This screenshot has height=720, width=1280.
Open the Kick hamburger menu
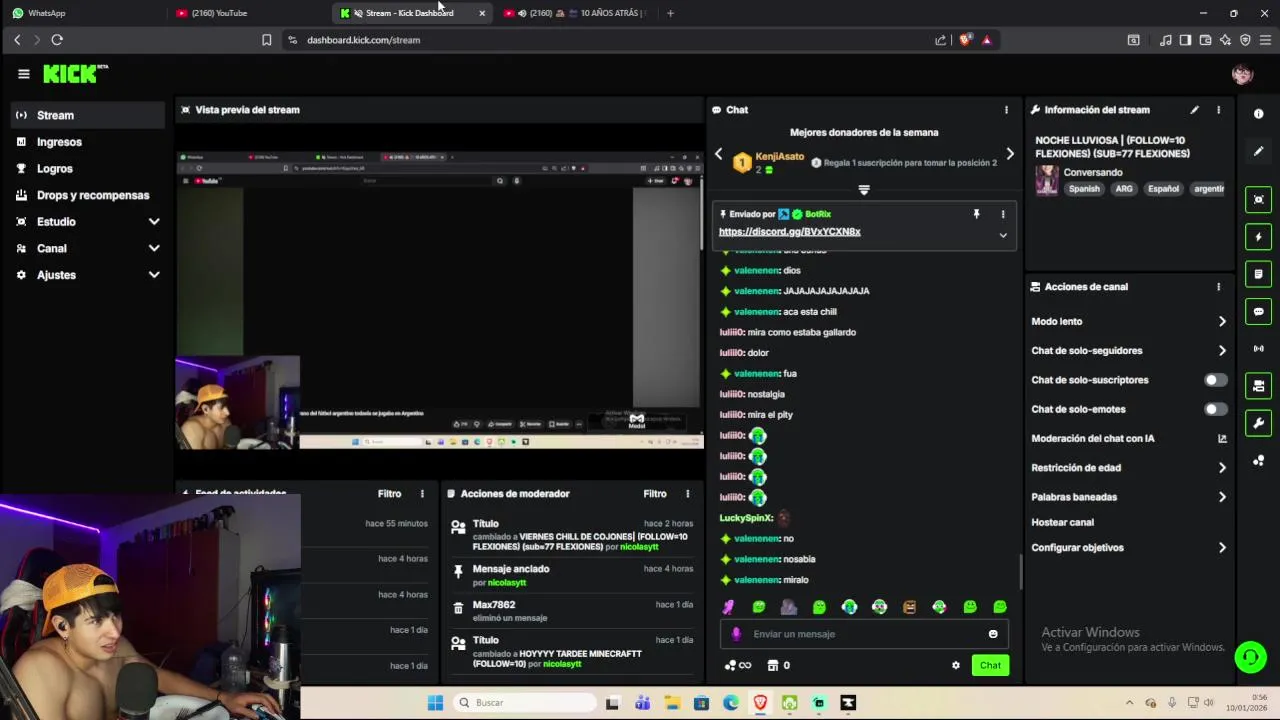click(24, 74)
